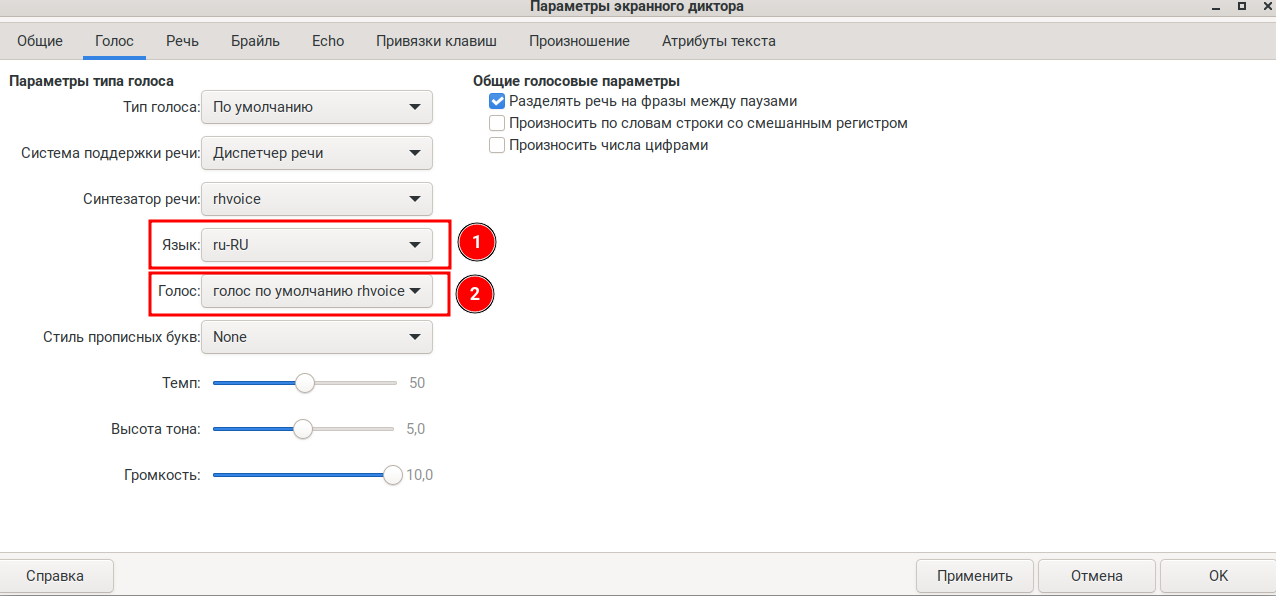Open the 'Произношение' tab
The image size is (1276, 596).
pos(579,41)
